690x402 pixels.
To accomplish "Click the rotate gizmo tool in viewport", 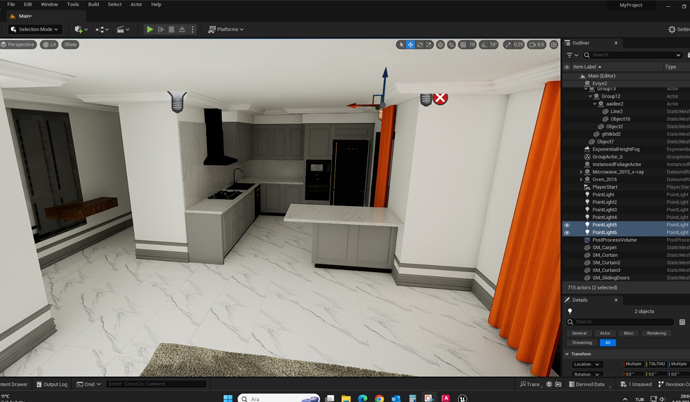I will (x=420, y=45).
